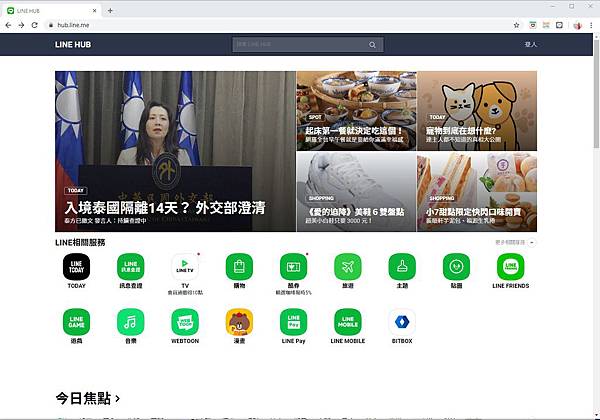Go back using the browser back arrow
600x420 pixels.
coord(8,25)
